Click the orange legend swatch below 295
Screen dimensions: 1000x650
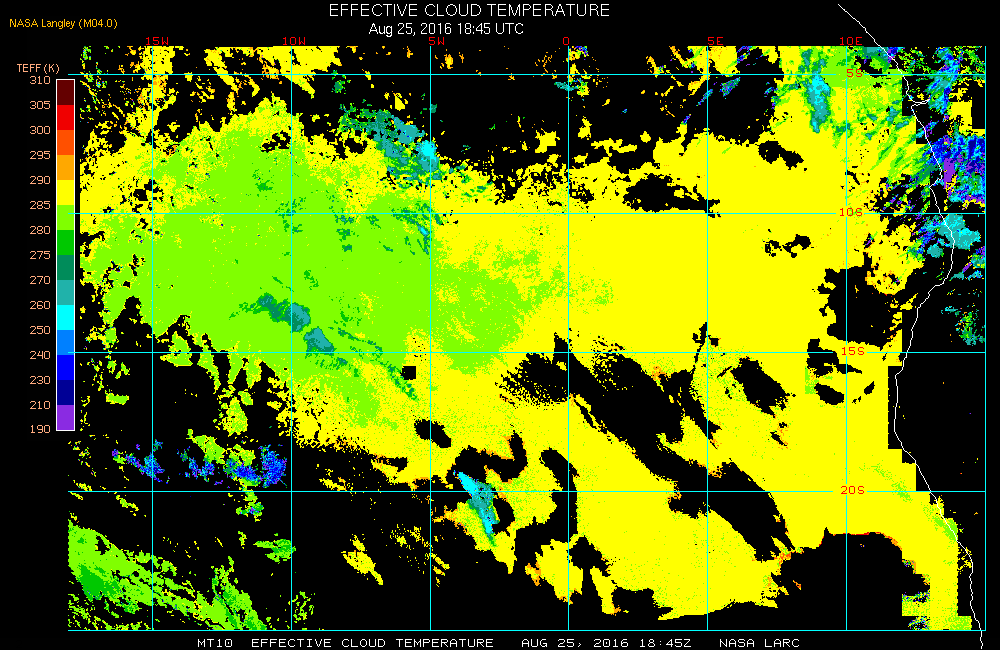coord(66,167)
